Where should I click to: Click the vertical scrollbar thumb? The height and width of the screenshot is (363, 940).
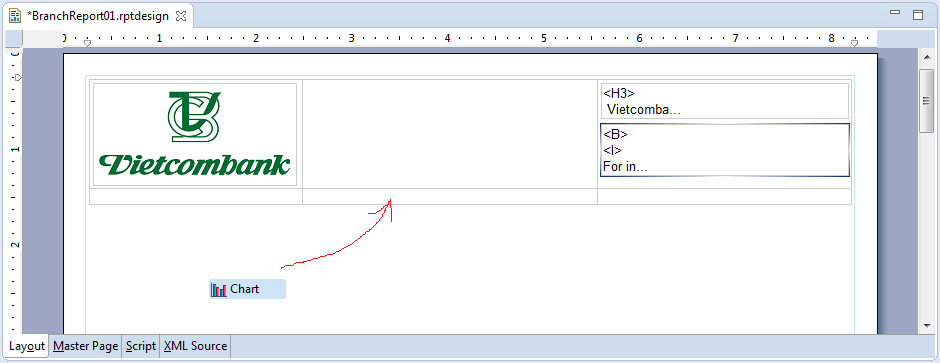[926, 100]
